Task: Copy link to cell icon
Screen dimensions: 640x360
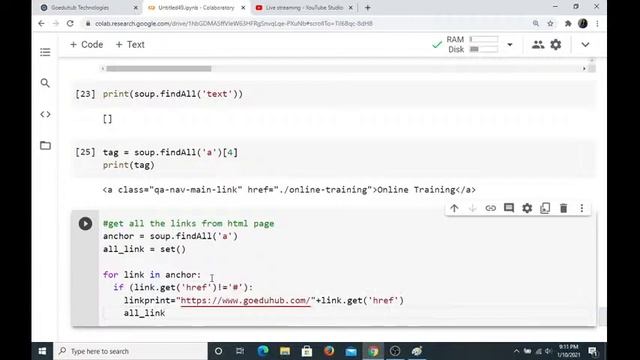Action: coord(491,208)
